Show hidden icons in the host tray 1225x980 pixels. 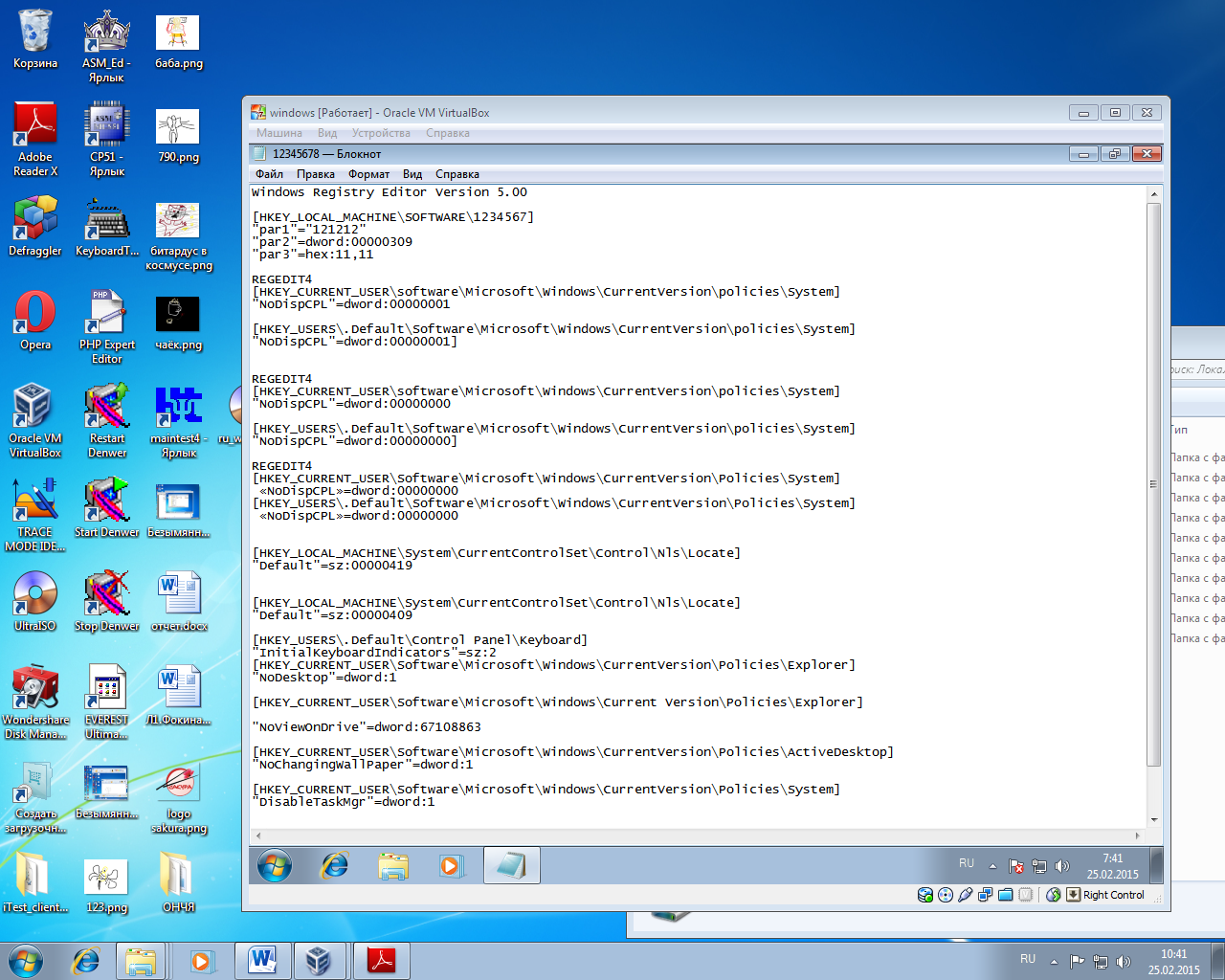click(x=1054, y=961)
